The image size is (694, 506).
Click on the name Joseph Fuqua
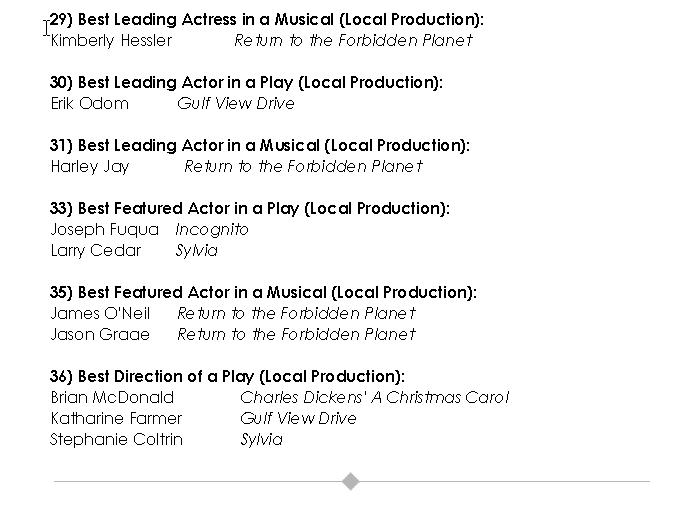pyautogui.click(x=104, y=229)
